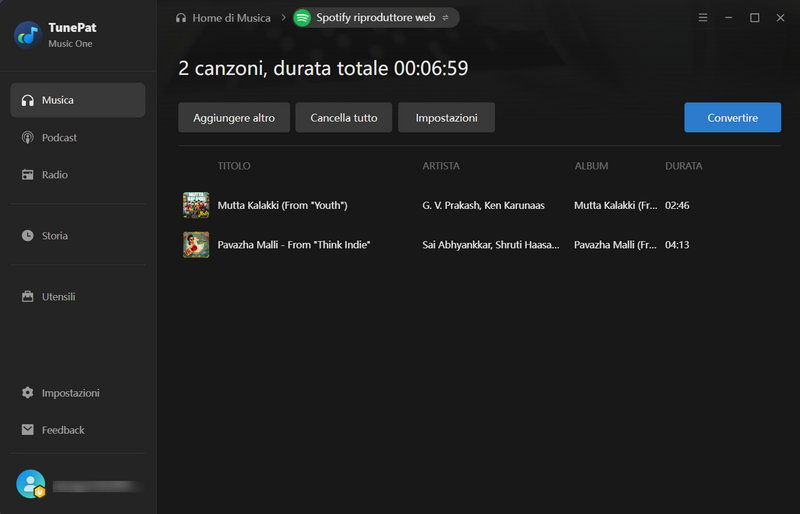Click the ARTISTA column header
The image size is (800, 514).
click(x=441, y=166)
